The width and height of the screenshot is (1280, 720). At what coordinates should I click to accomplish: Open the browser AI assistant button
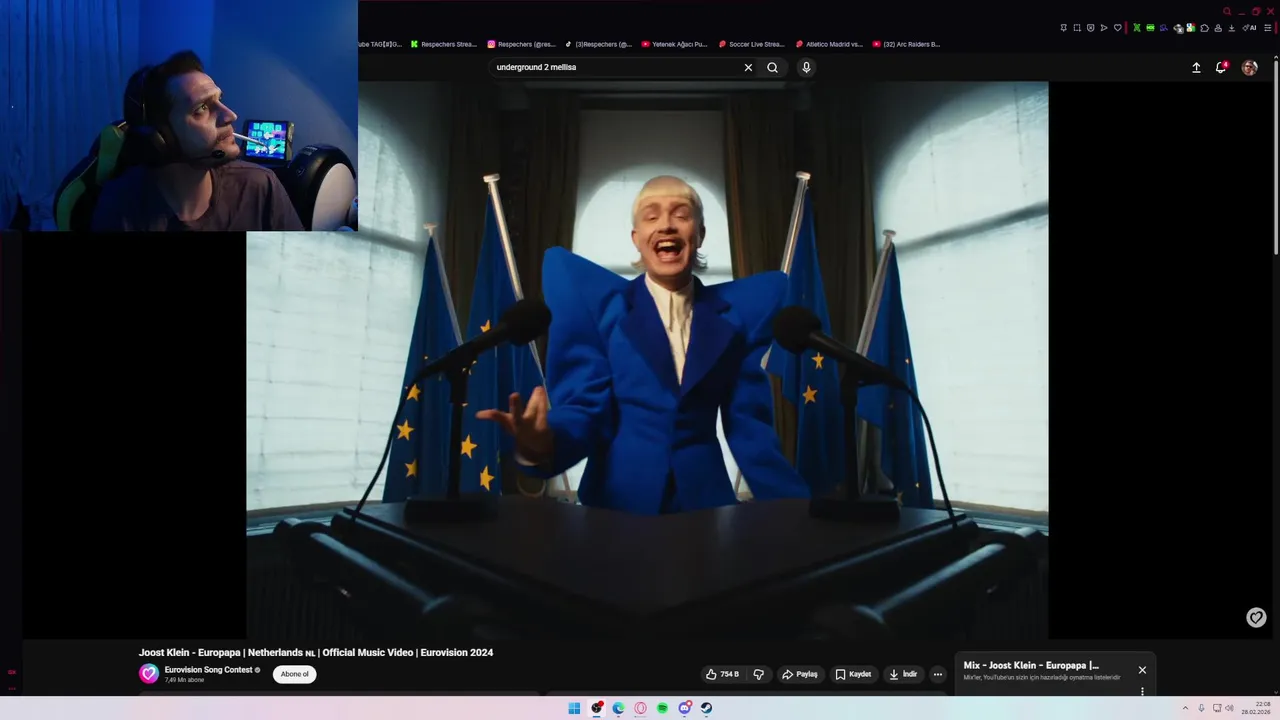pyautogui.click(x=1249, y=28)
